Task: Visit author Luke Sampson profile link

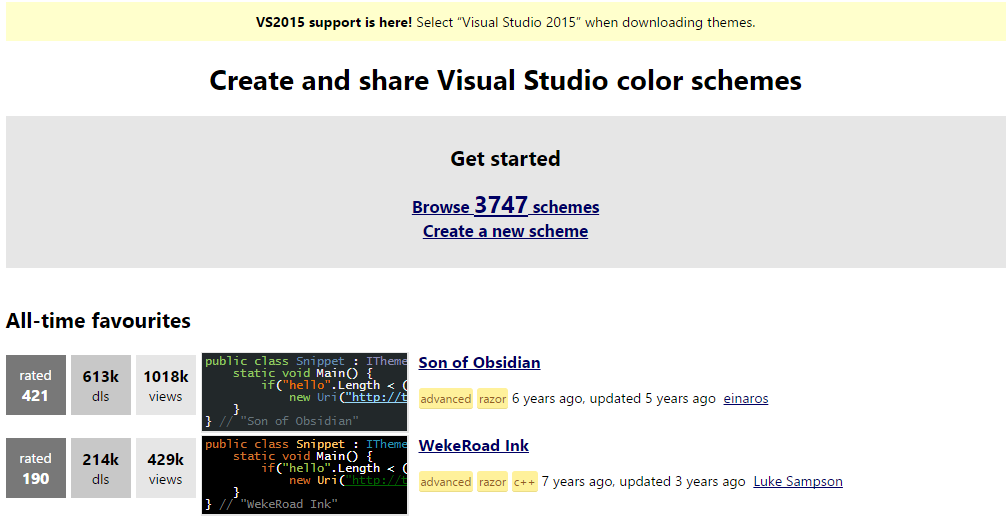Action: (798, 481)
